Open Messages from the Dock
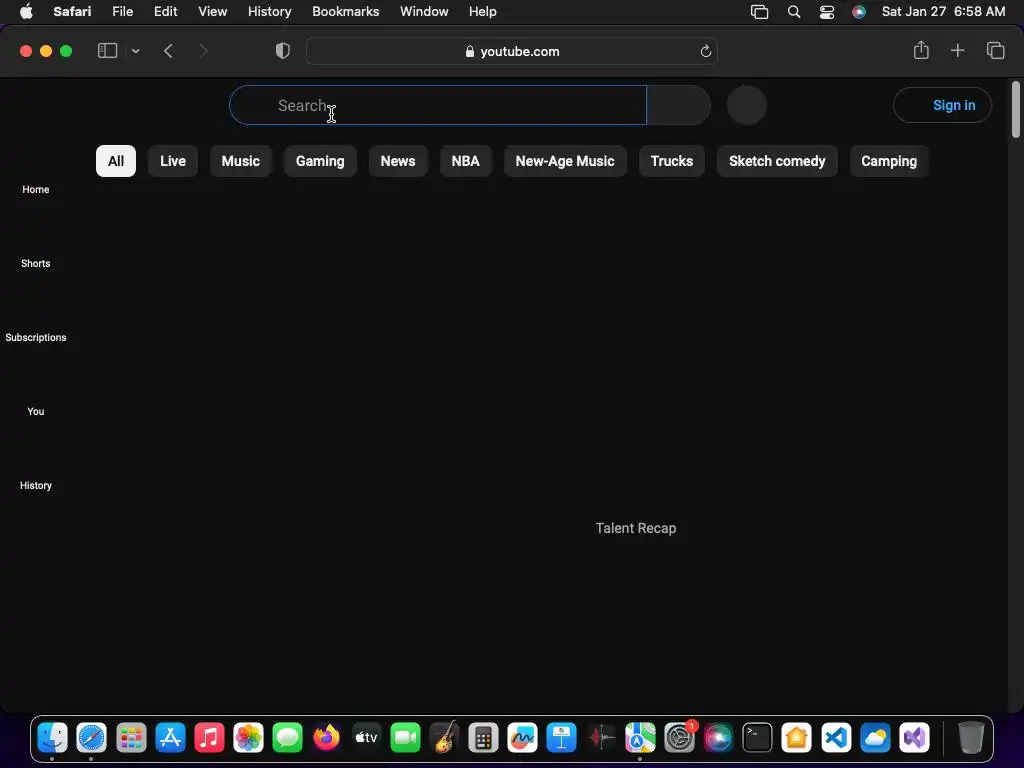This screenshot has width=1024, height=768. (287, 738)
